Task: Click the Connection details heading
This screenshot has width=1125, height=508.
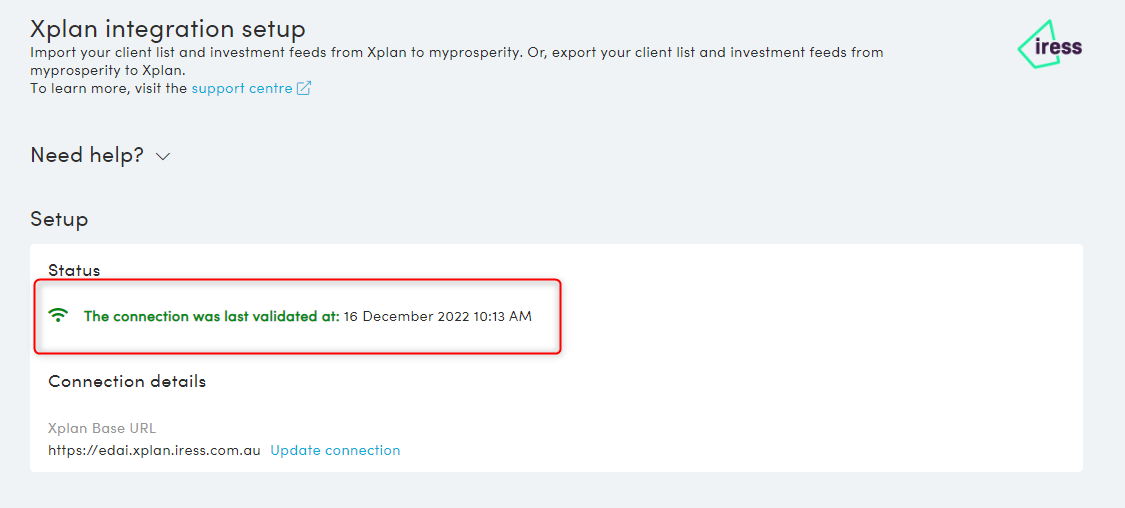Action: click(x=127, y=381)
